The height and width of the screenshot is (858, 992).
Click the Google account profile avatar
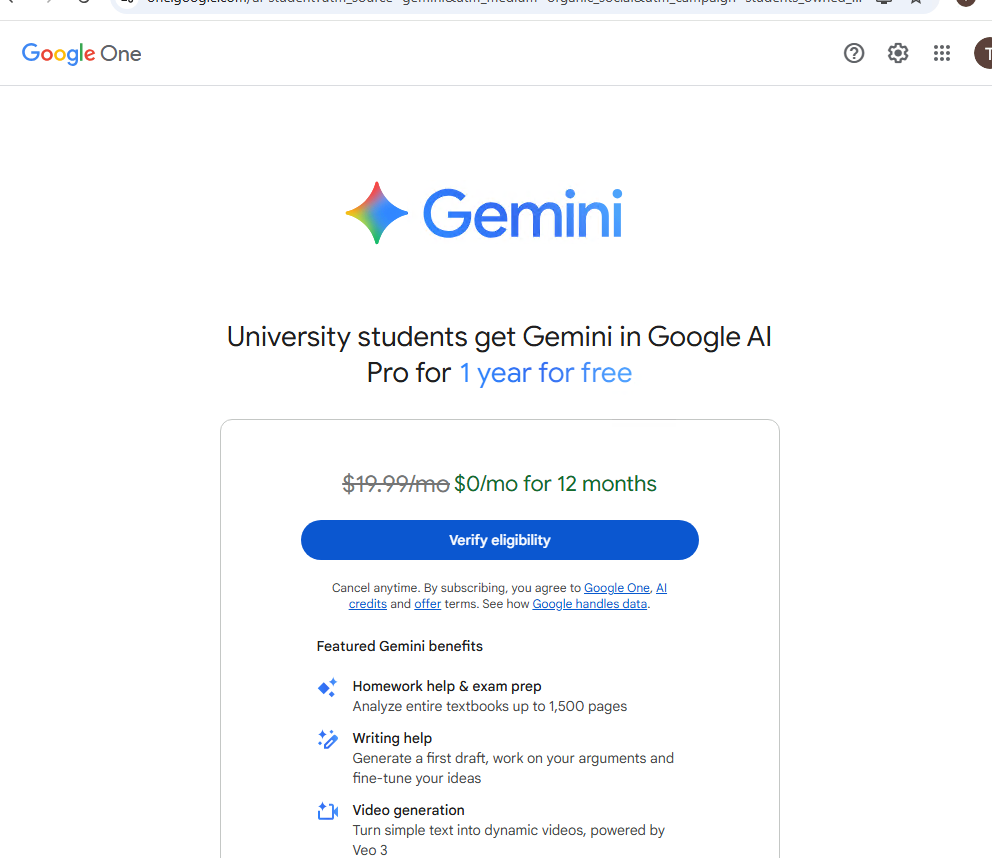point(984,54)
